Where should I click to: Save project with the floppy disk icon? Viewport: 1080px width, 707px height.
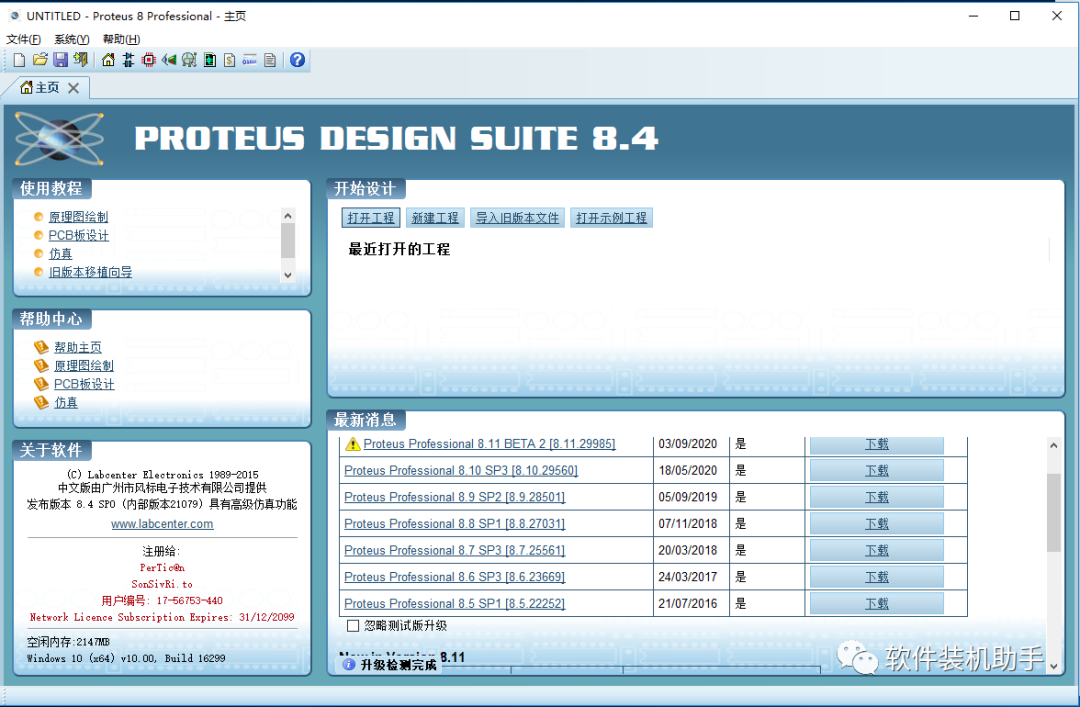pos(61,60)
